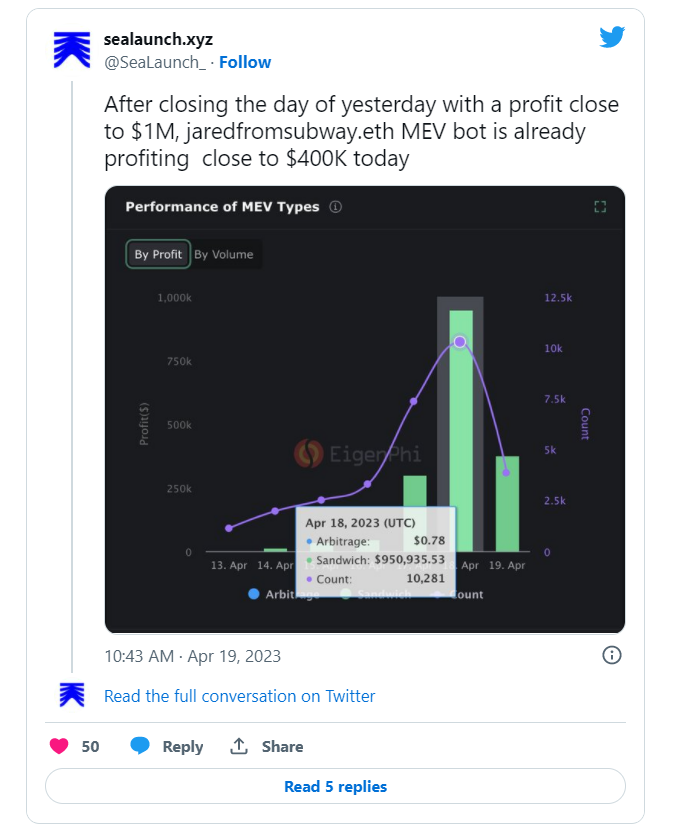Click the sealaunch.xyz display name
This screenshot has width=679, height=825.
[x=158, y=39]
